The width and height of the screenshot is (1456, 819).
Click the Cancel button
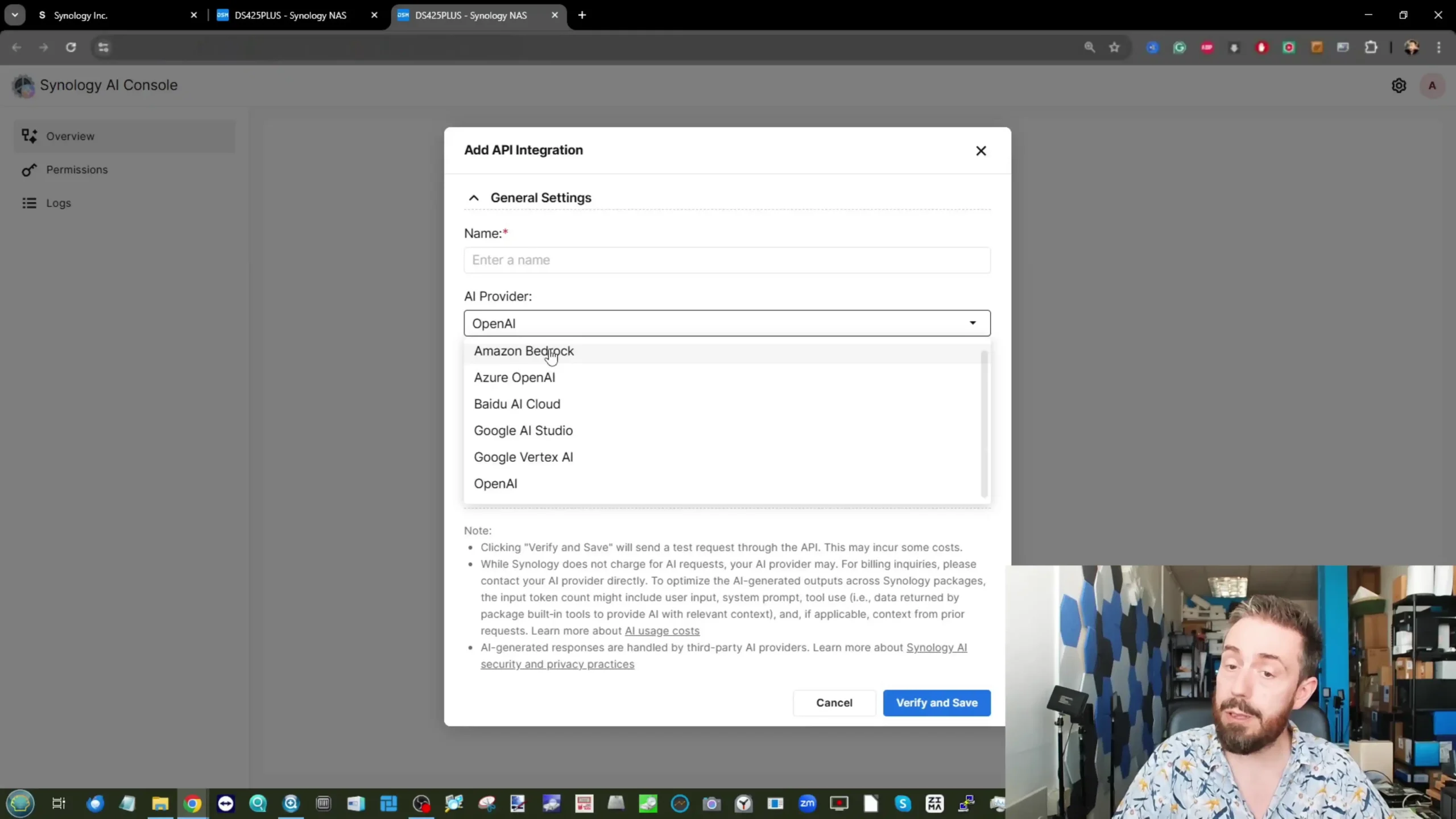point(834,702)
